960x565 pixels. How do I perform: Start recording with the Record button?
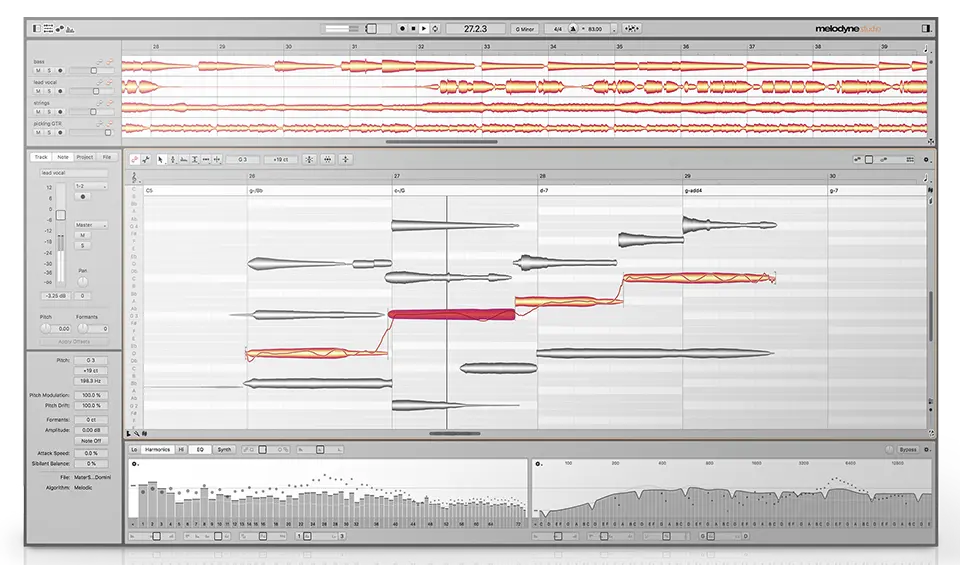(402, 28)
